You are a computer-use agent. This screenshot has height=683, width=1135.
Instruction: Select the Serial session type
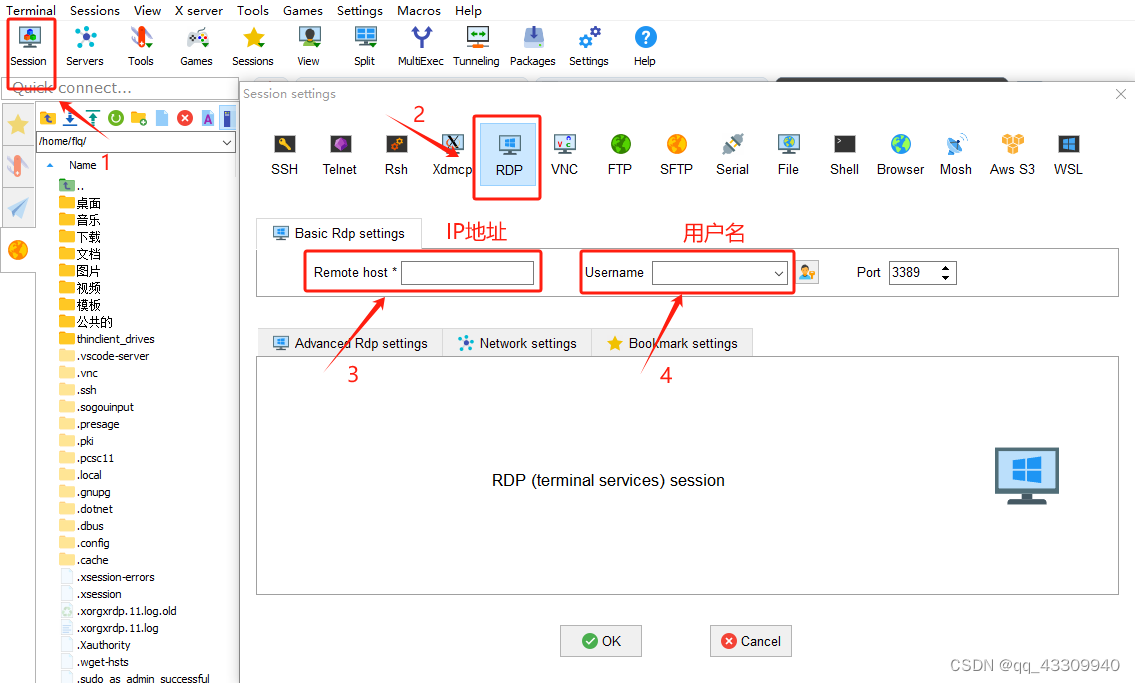[733, 156]
